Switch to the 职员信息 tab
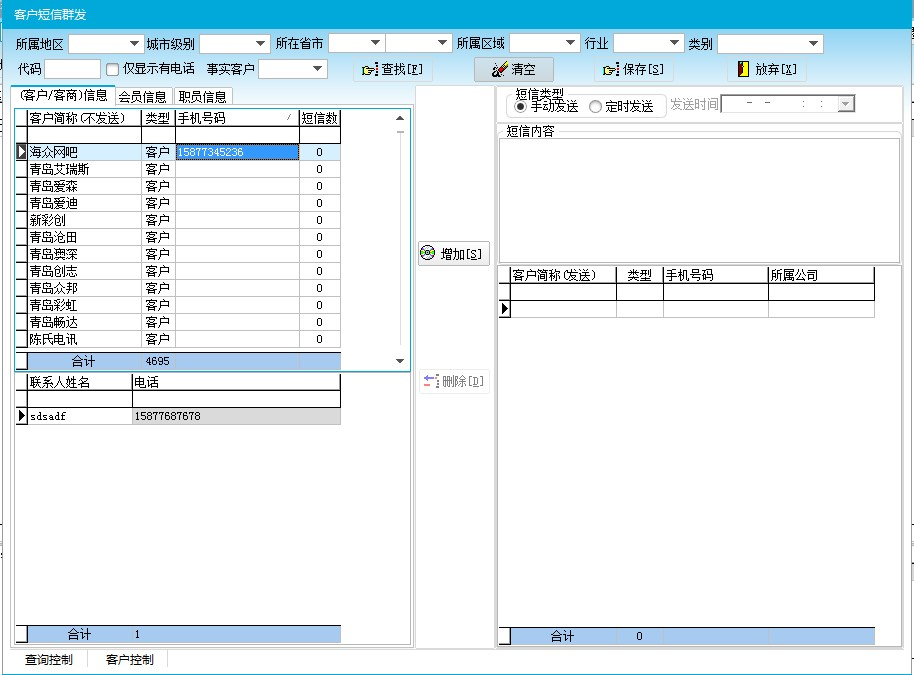This screenshot has height=675, width=914. tap(203, 97)
